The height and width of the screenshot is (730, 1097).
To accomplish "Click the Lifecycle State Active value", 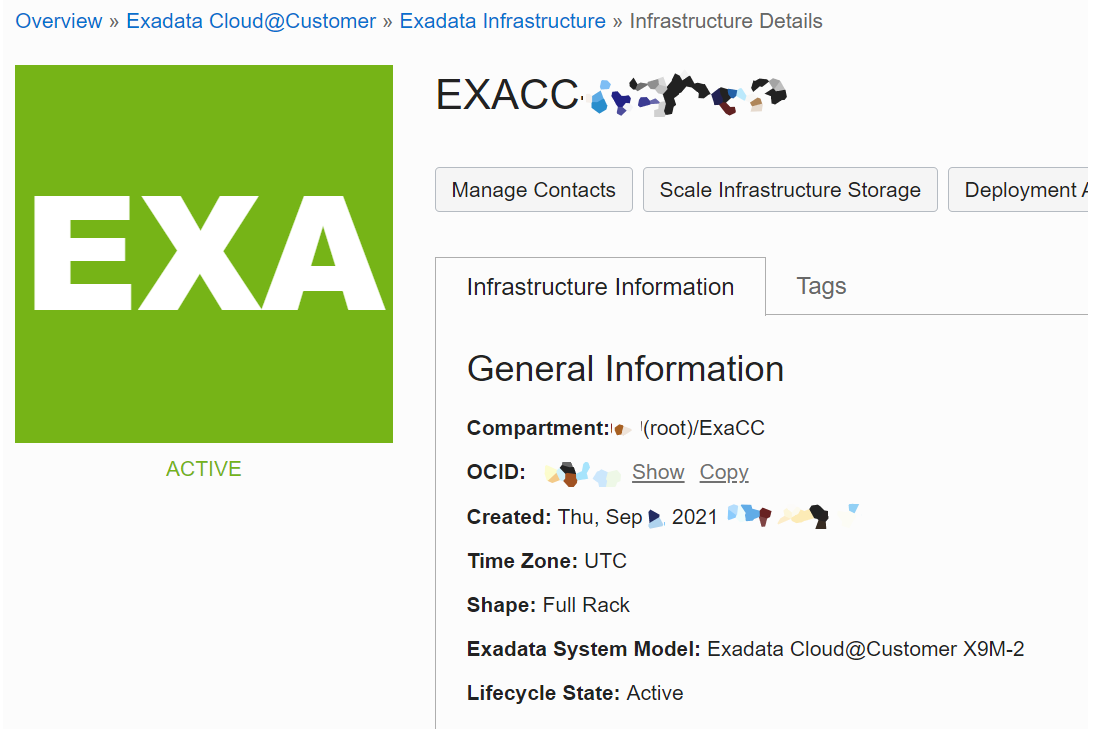I will [x=655, y=694].
